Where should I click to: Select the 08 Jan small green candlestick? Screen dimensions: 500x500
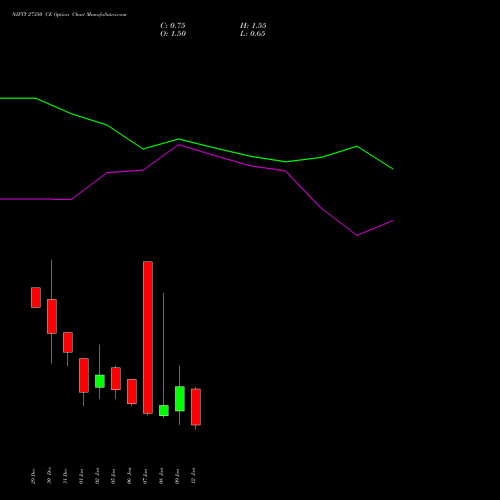pos(164,410)
